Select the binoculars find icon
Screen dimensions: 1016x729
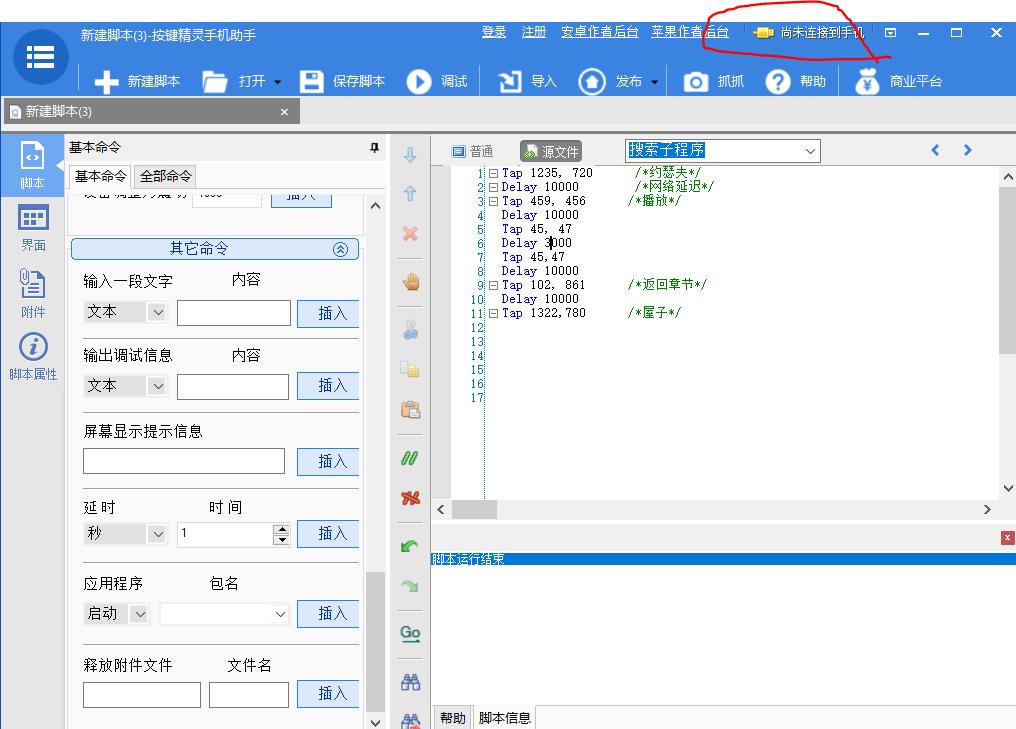(x=409, y=681)
